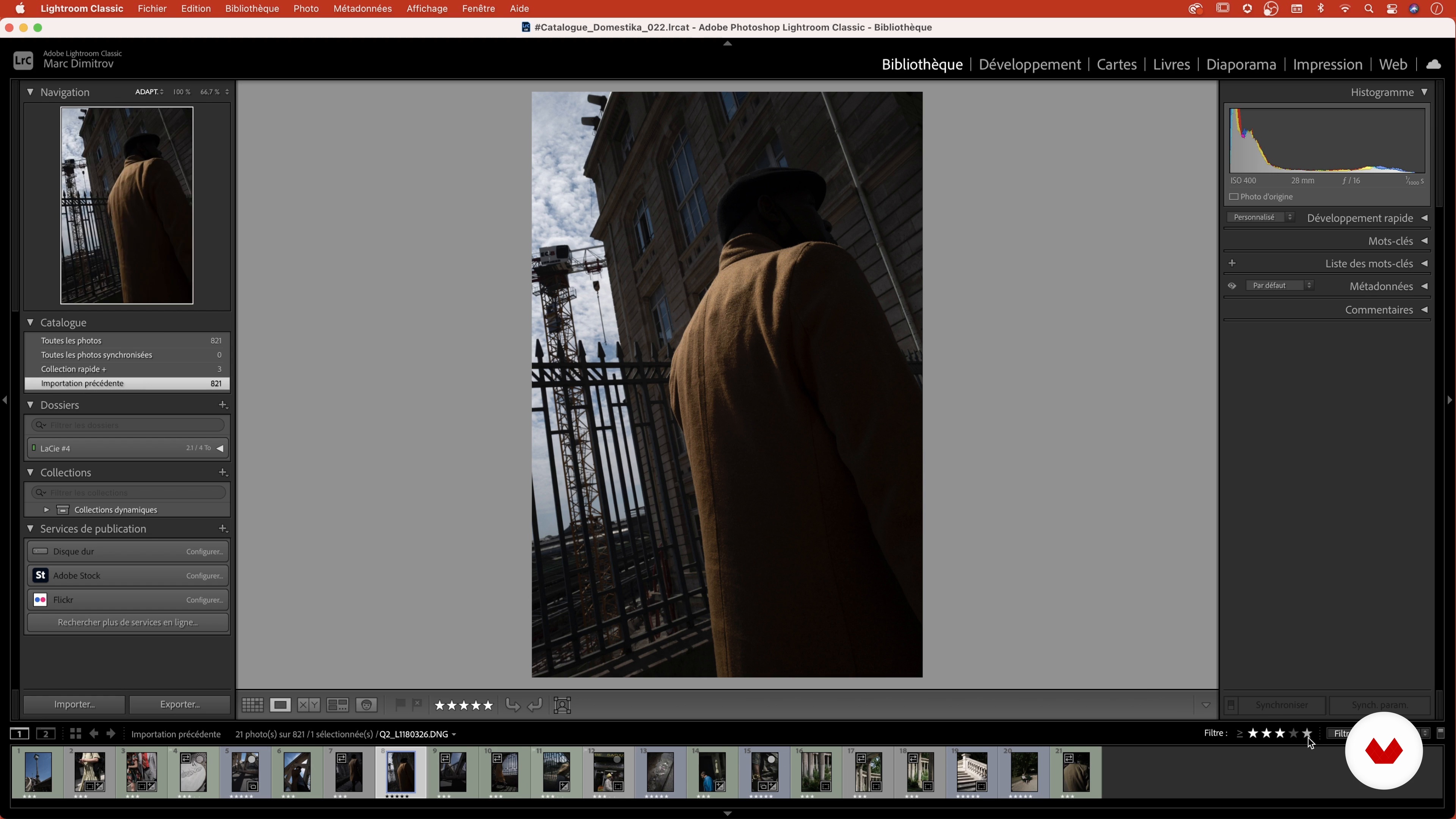This screenshot has width=1456, height=819.
Task: Switch to the Développement module
Action: (x=1029, y=64)
